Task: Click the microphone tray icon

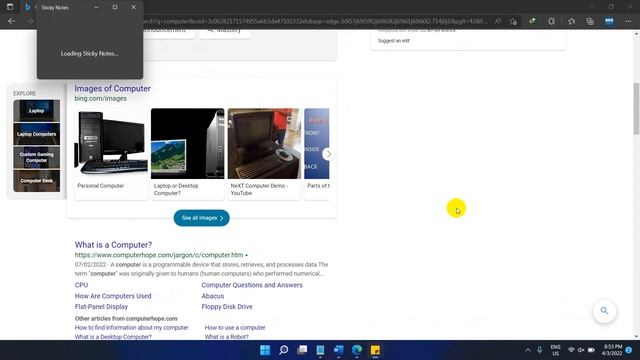Action: pos(540,350)
